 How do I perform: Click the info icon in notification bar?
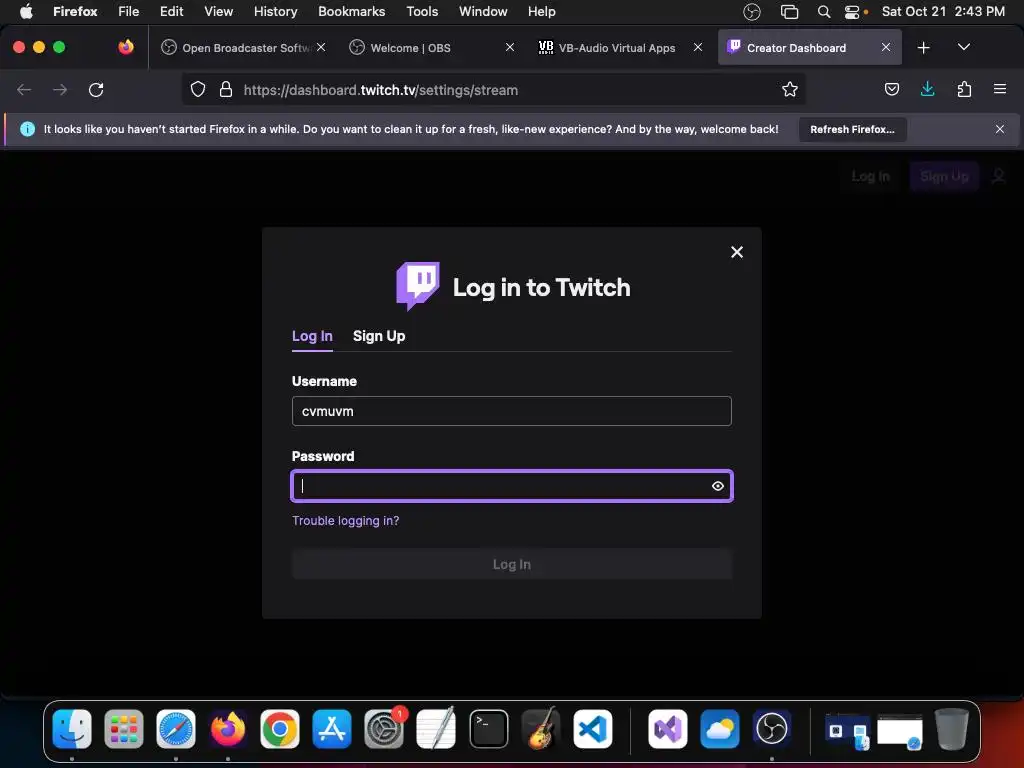[x=27, y=129]
